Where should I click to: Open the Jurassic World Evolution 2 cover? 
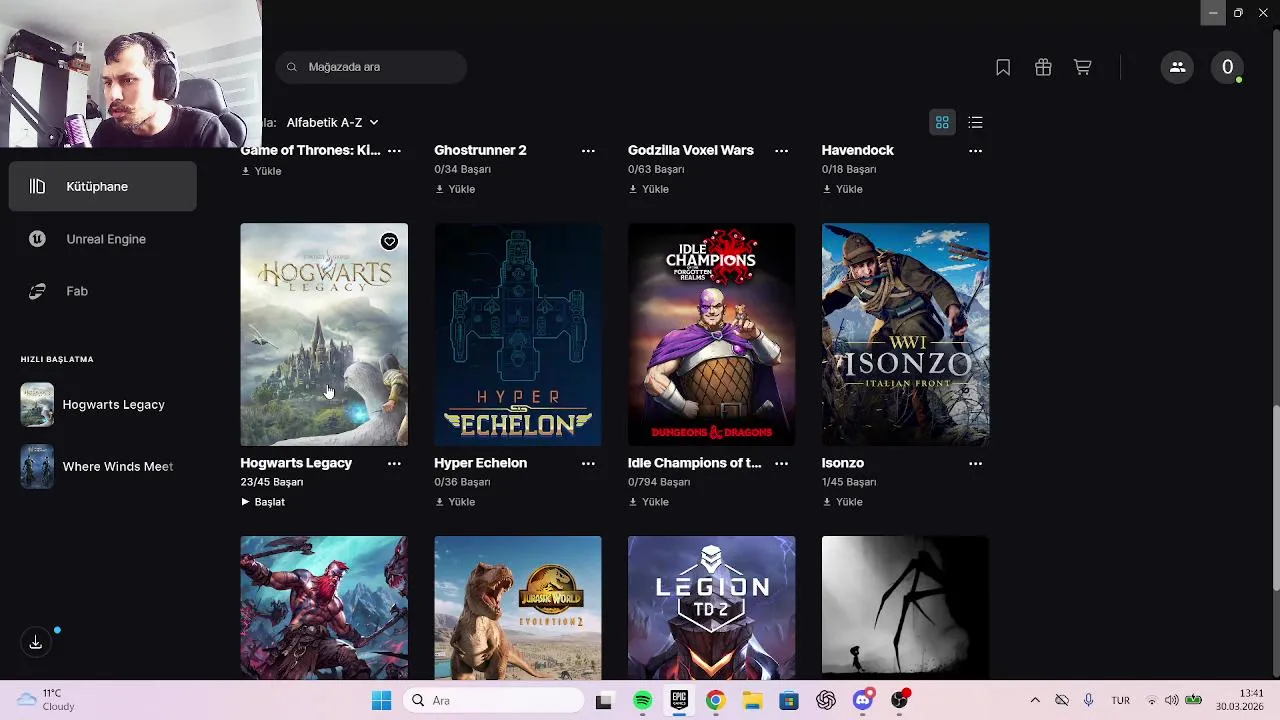pos(518,608)
